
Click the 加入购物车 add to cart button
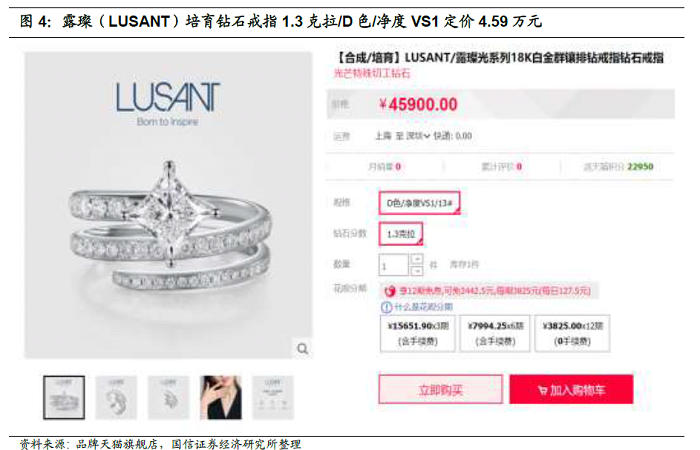571,390
